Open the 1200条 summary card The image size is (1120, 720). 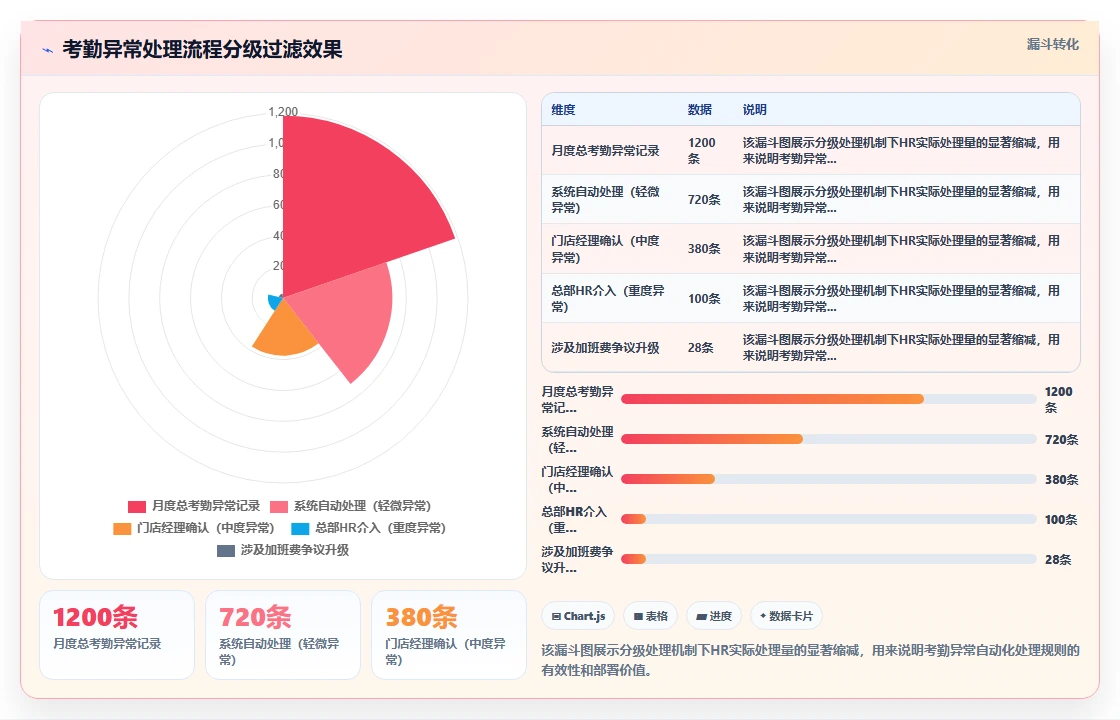pos(117,635)
